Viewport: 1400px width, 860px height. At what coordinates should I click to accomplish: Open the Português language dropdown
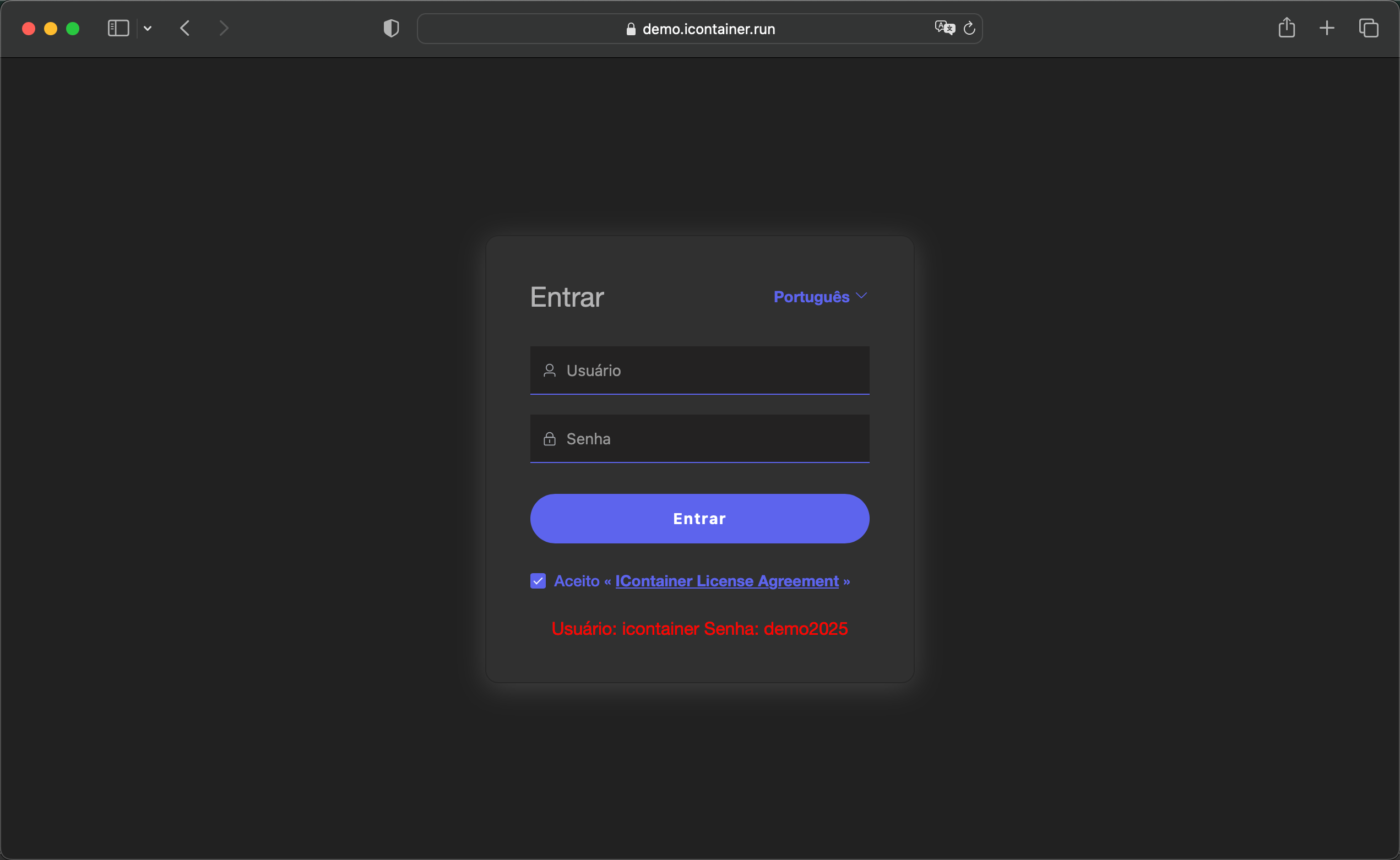(820, 297)
